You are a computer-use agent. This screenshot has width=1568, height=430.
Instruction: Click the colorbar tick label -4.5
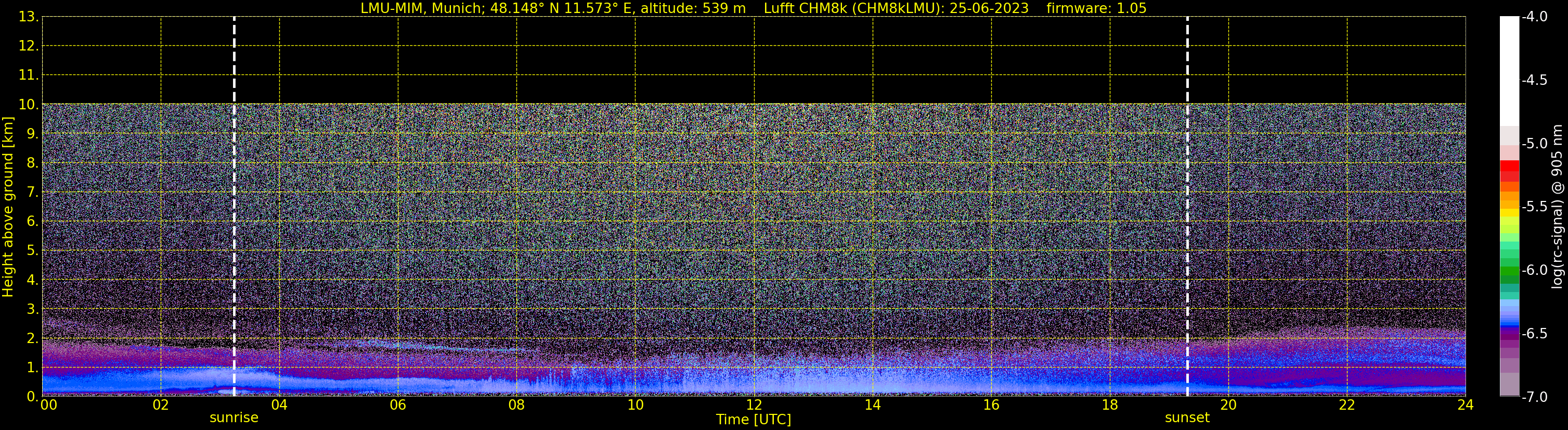pos(1534,80)
